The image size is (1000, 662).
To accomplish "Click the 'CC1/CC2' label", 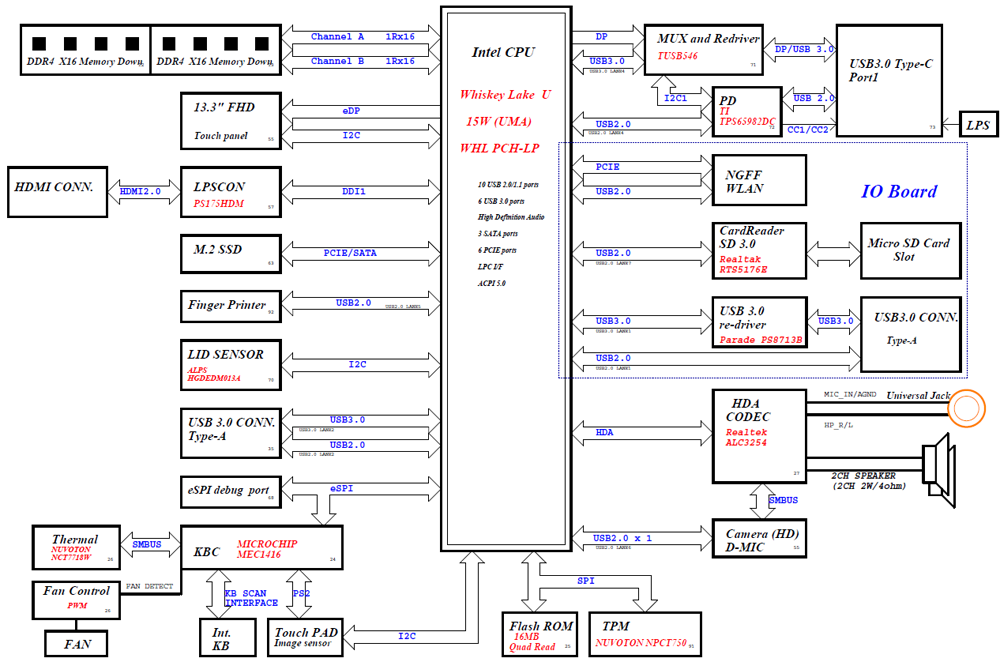I will point(808,129).
